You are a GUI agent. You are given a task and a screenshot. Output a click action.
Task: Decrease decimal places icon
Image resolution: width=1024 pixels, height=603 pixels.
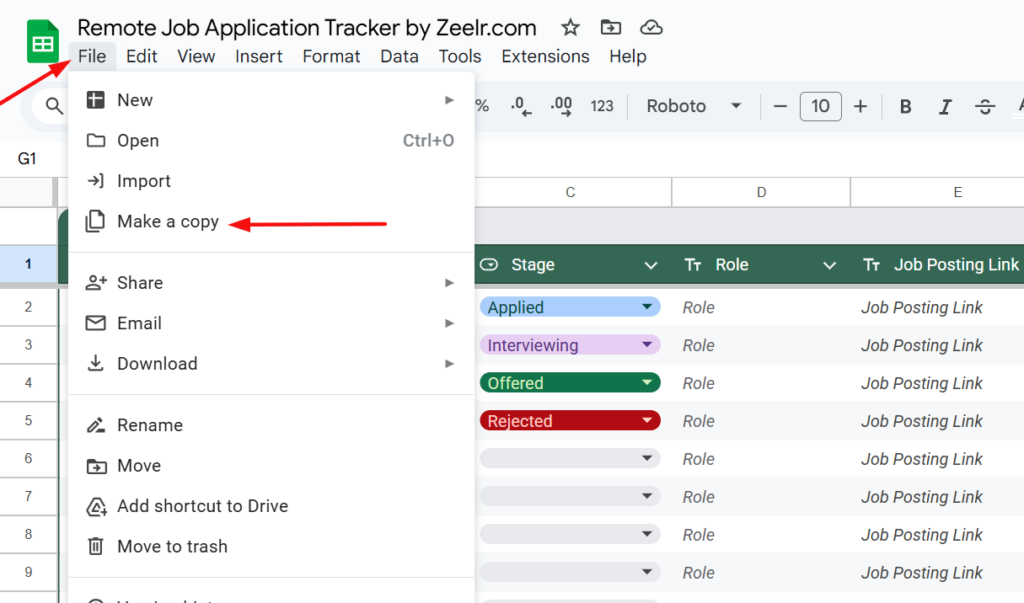520,106
